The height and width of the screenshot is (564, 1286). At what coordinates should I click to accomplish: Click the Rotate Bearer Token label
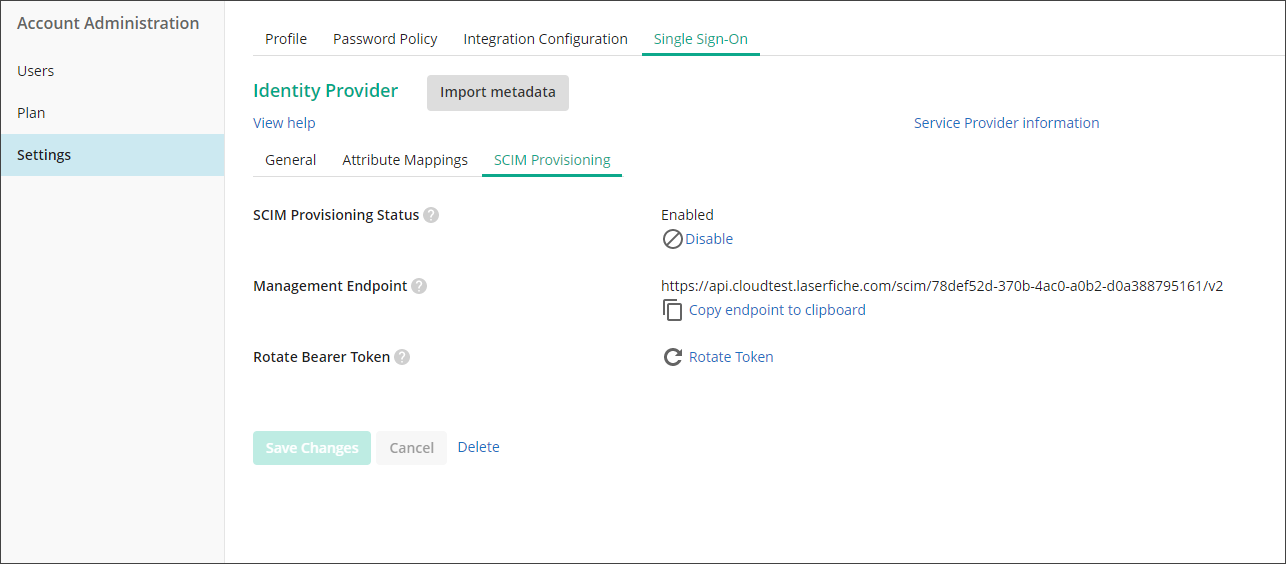(321, 357)
